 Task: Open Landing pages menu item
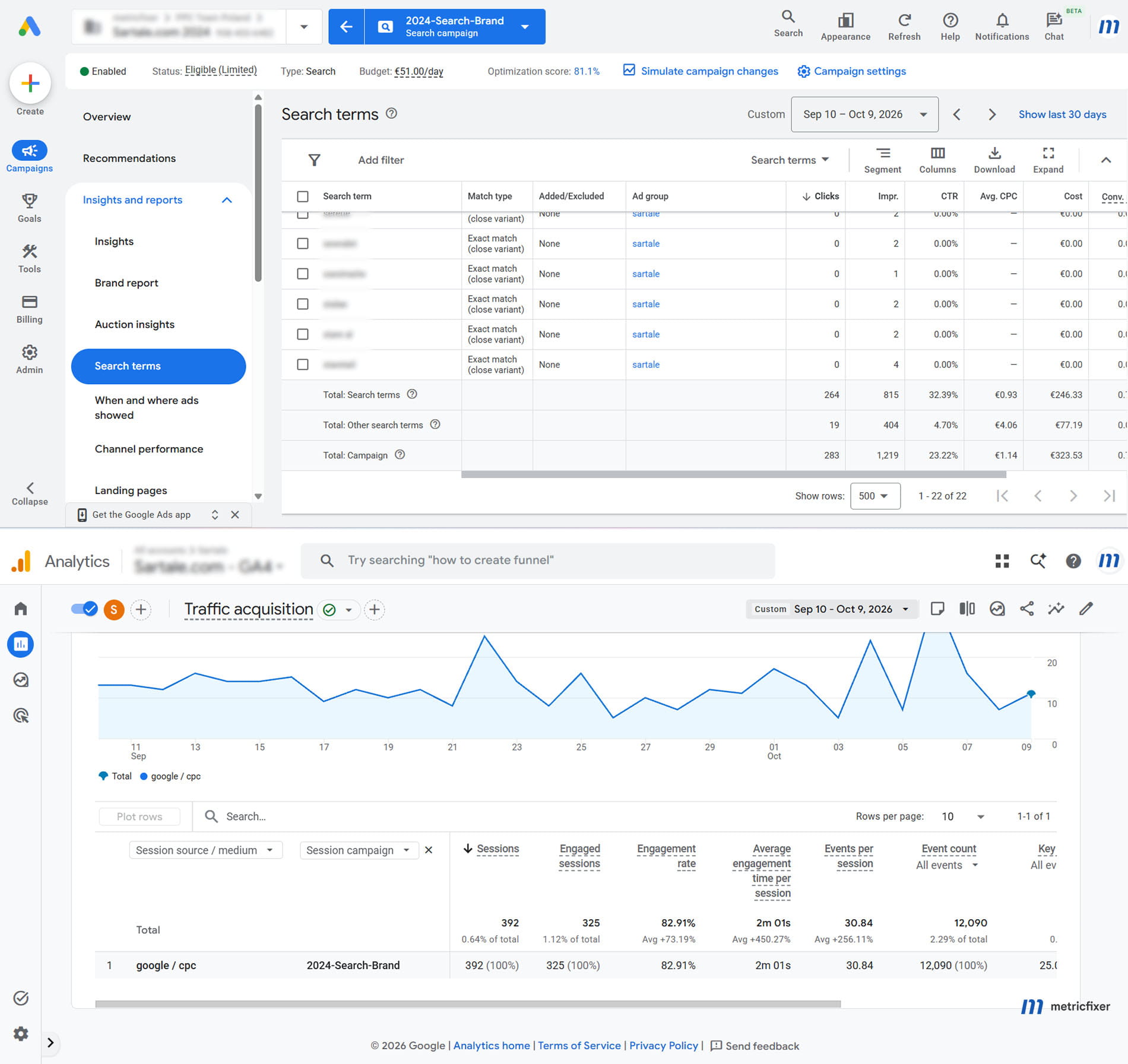pyautogui.click(x=131, y=490)
